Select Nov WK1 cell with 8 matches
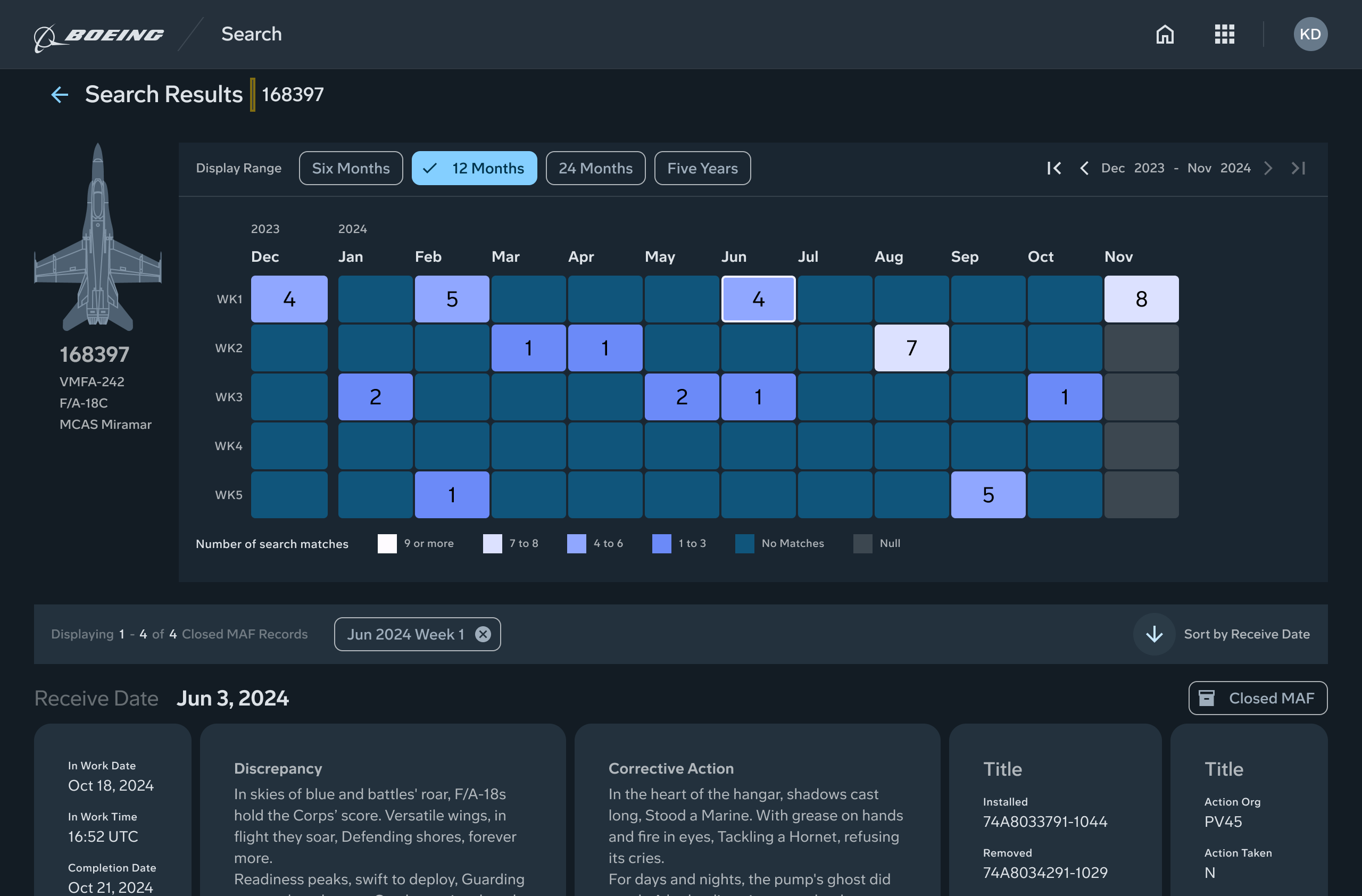The image size is (1362, 896). [x=1142, y=299]
